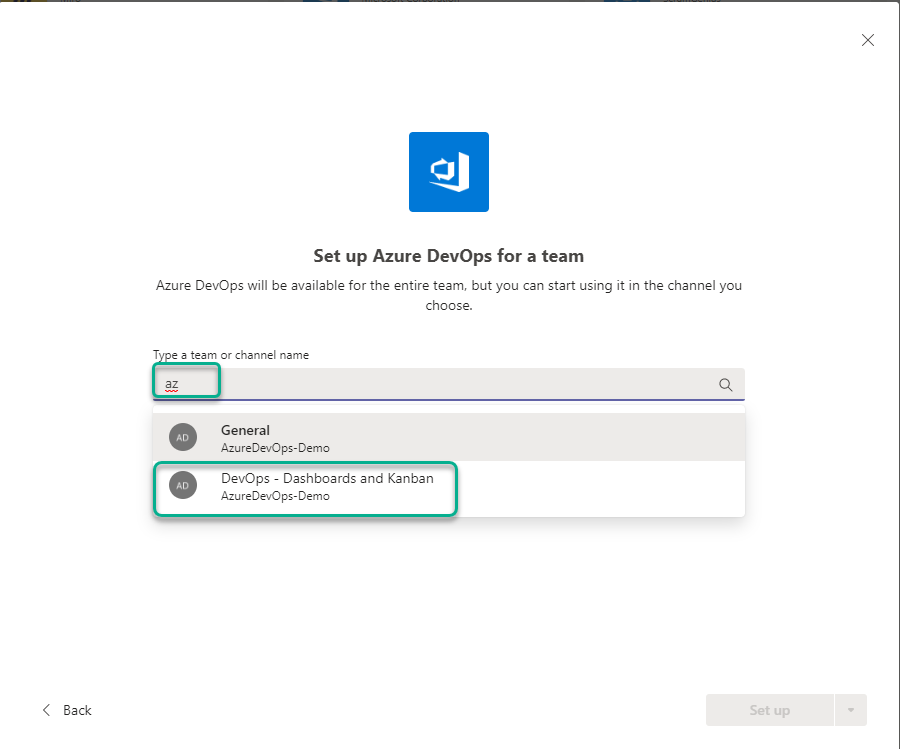The width and height of the screenshot is (900, 749).
Task: Click AD avatar beside DevOps - Dashboards and Kanban
Action: (183, 486)
